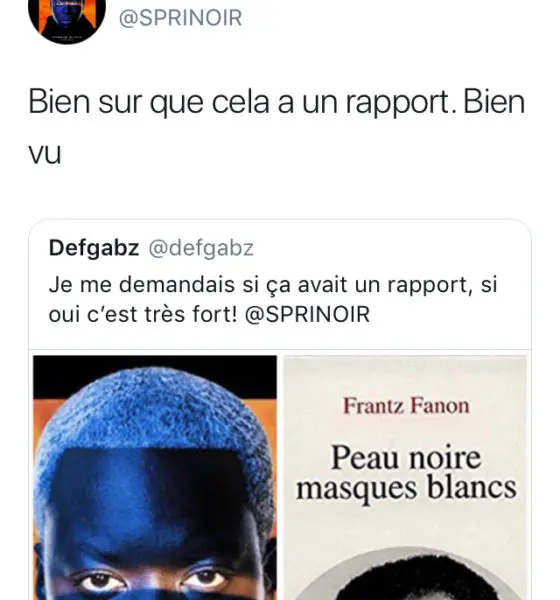The image size is (560, 600).
Task: Click the word 'vu' ending the tweet
Action: [x=45, y=155]
